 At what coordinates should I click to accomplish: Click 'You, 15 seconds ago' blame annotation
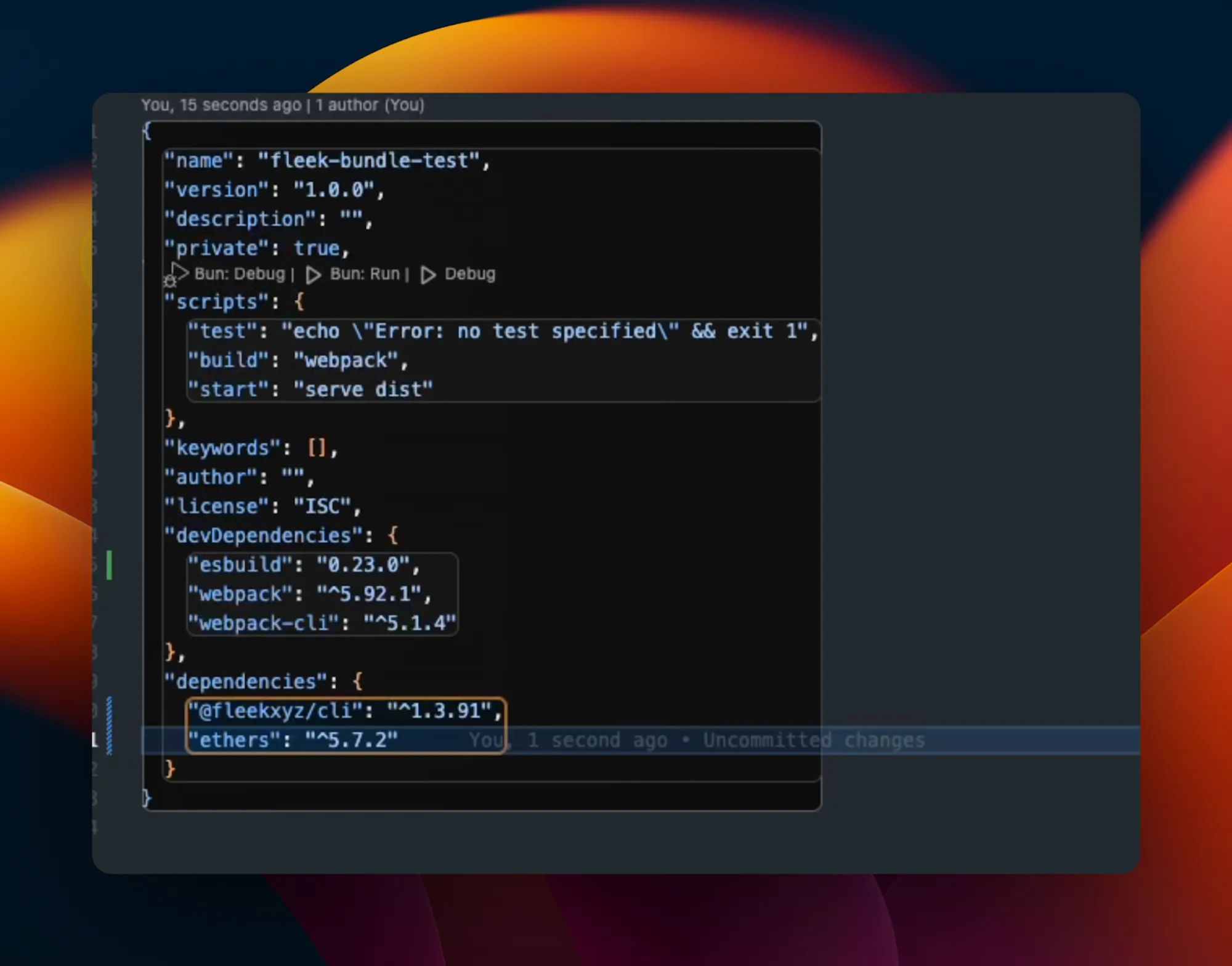click(x=221, y=105)
